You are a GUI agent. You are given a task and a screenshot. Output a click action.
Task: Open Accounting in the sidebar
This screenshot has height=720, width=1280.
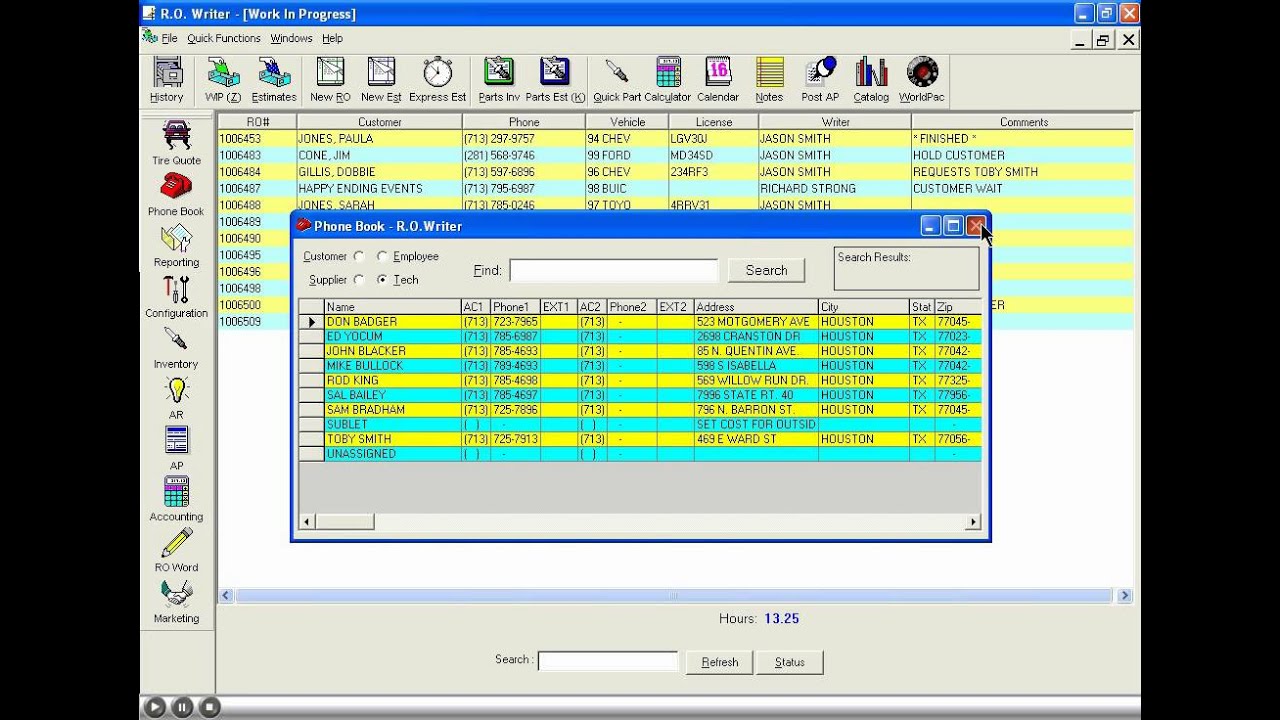click(x=176, y=500)
